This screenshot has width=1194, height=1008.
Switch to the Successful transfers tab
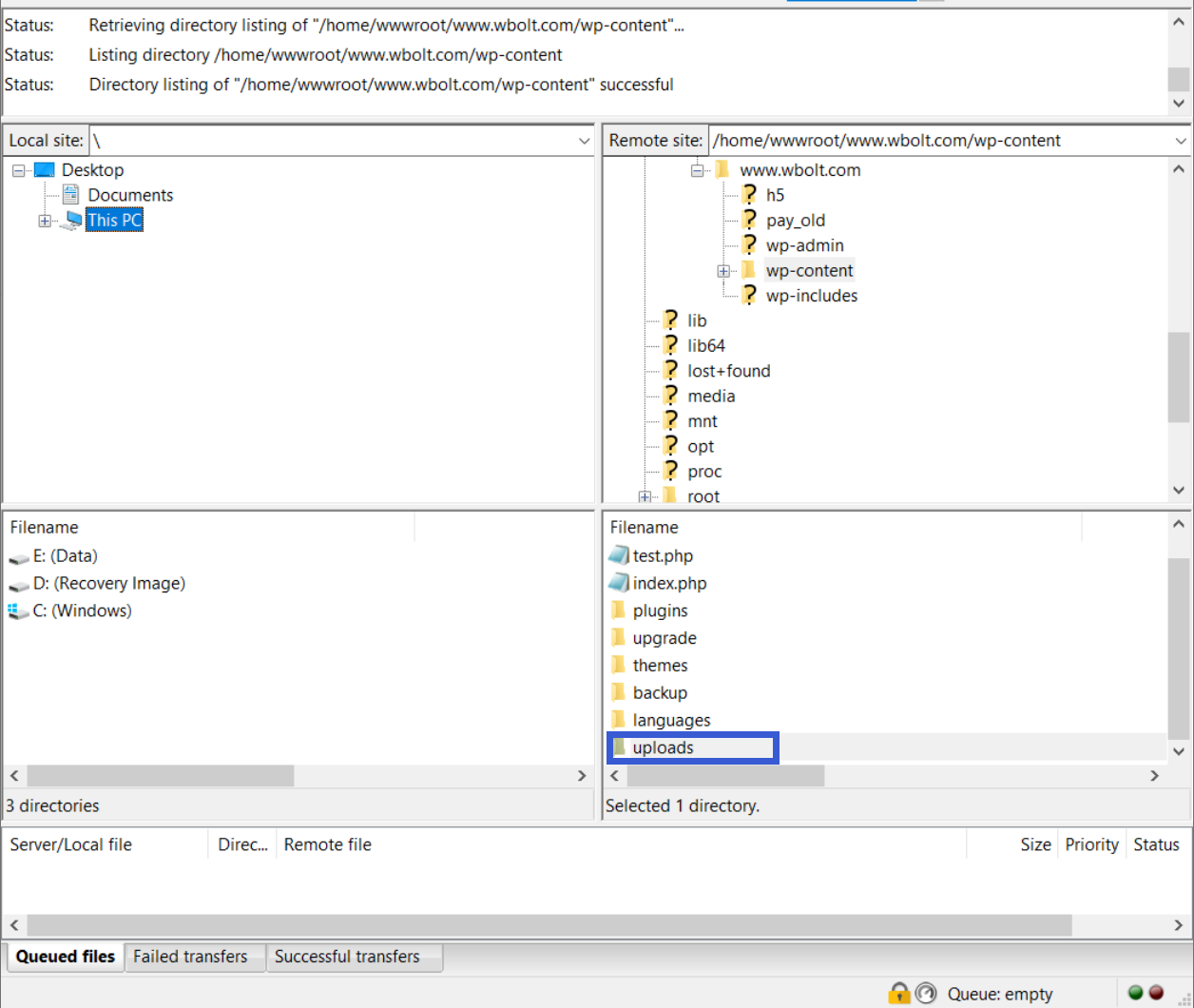pyautogui.click(x=347, y=957)
